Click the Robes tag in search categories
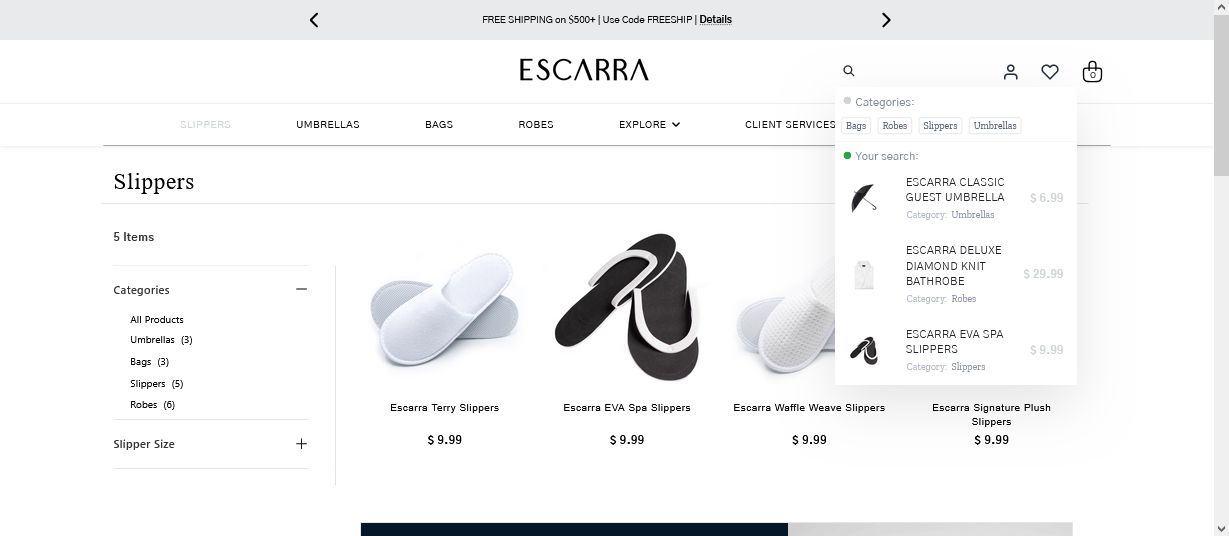The height and width of the screenshot is (536, 1229). click(895, 126)
